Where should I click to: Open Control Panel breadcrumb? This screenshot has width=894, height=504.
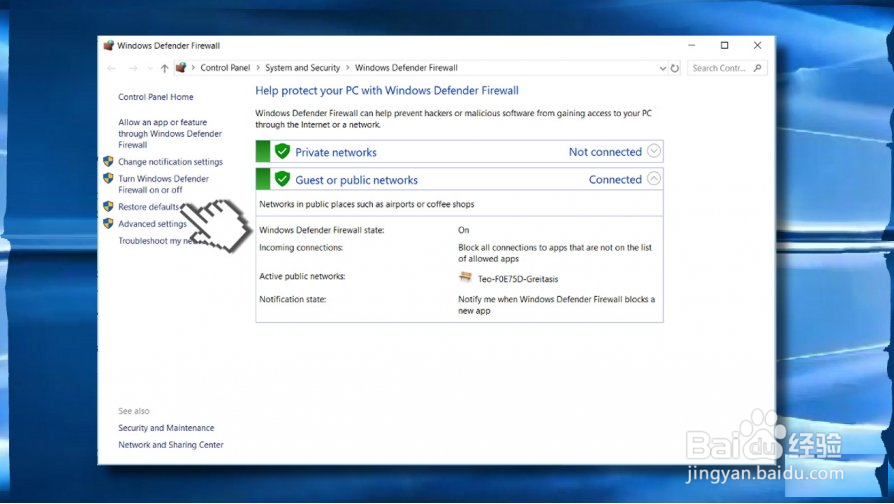pyautogui.click(x=225, y=68)
